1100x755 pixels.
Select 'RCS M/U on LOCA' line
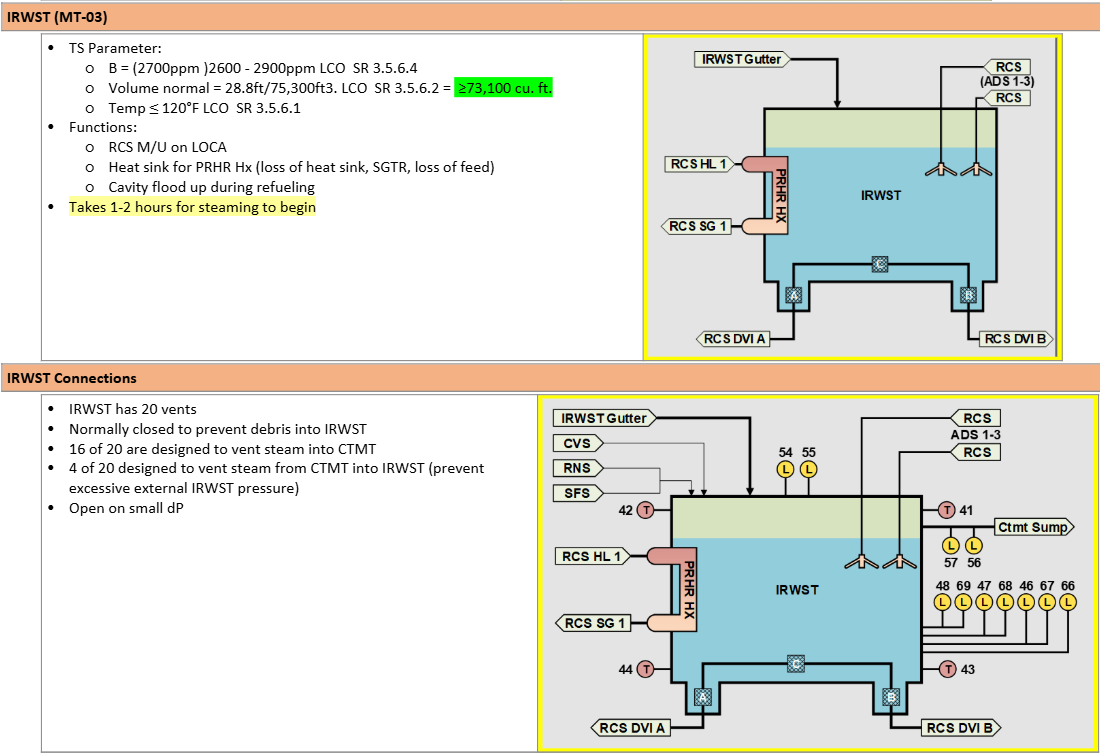[x=167, y=147]
